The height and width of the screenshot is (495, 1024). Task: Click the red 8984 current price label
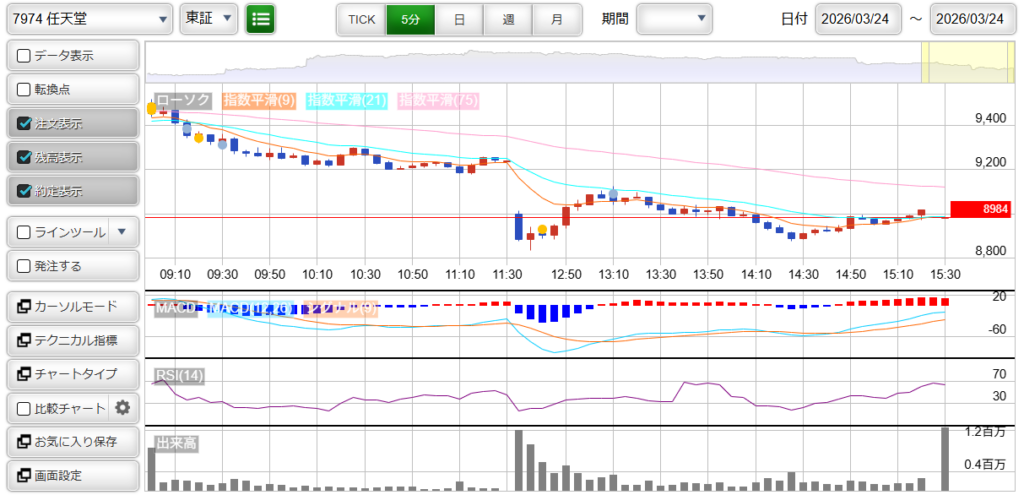(983, 209)
